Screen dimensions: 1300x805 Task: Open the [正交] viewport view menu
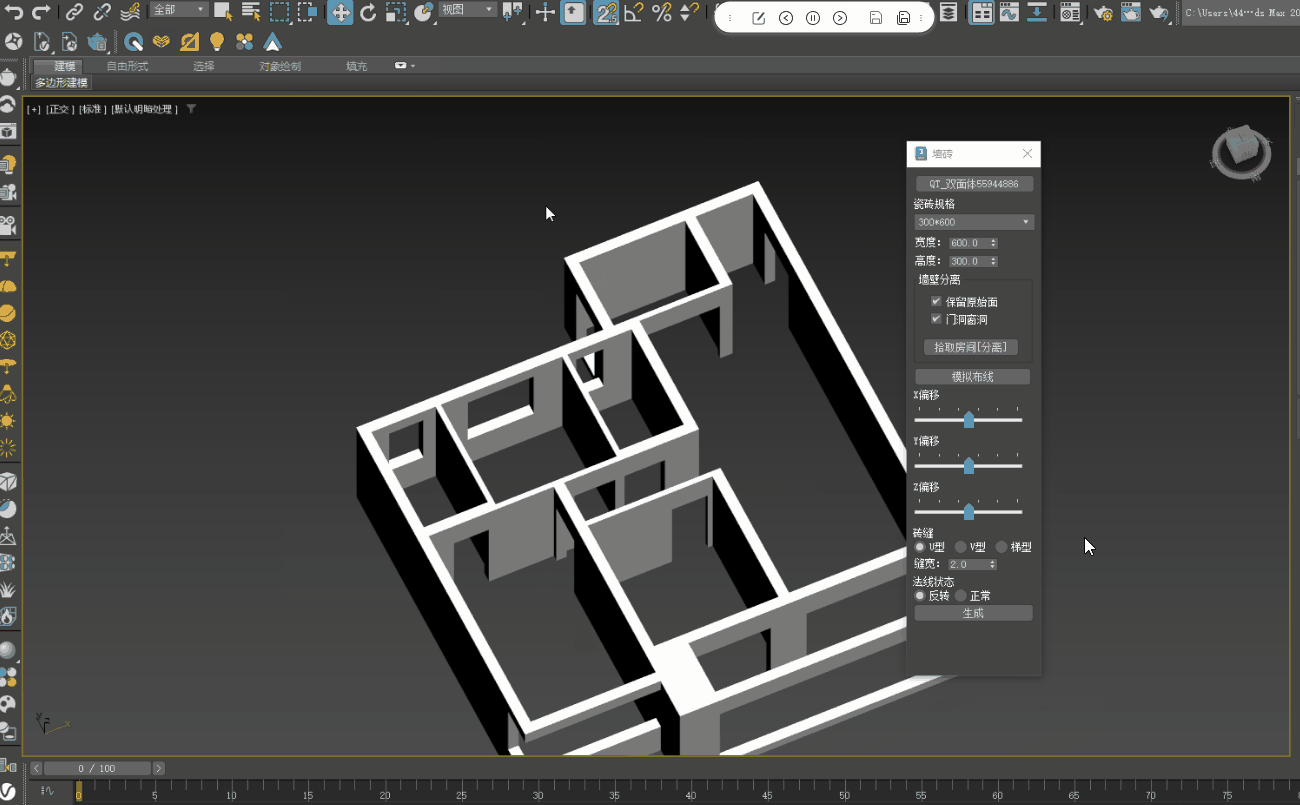pos(60,109)
